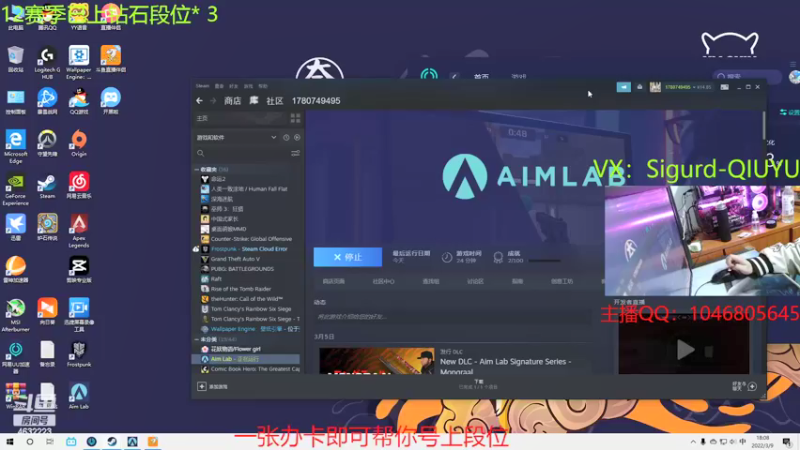Open the 创意工坊 workshop link
The width and height of the screenshot is (800, 450).
point(562,281)
